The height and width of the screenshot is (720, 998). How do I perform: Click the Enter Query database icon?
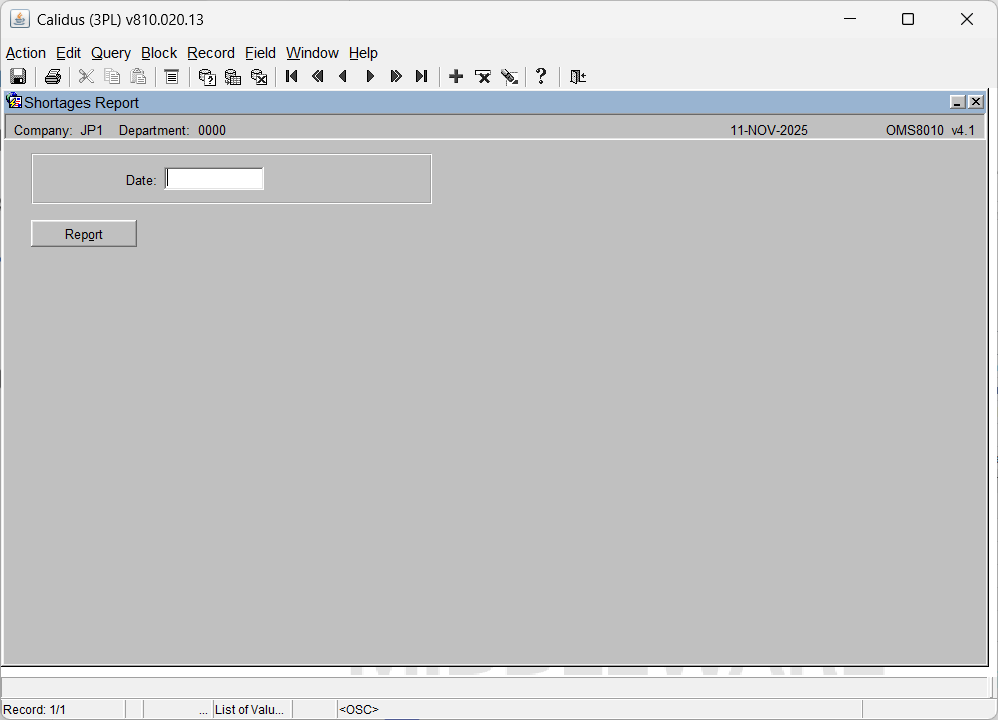tap(207, 77)
